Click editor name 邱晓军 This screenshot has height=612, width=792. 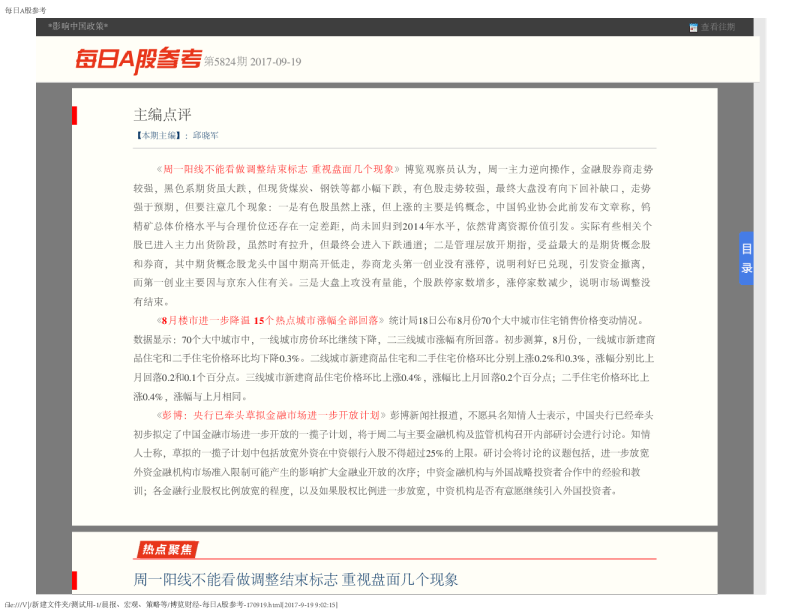click(x=206, y=135)
